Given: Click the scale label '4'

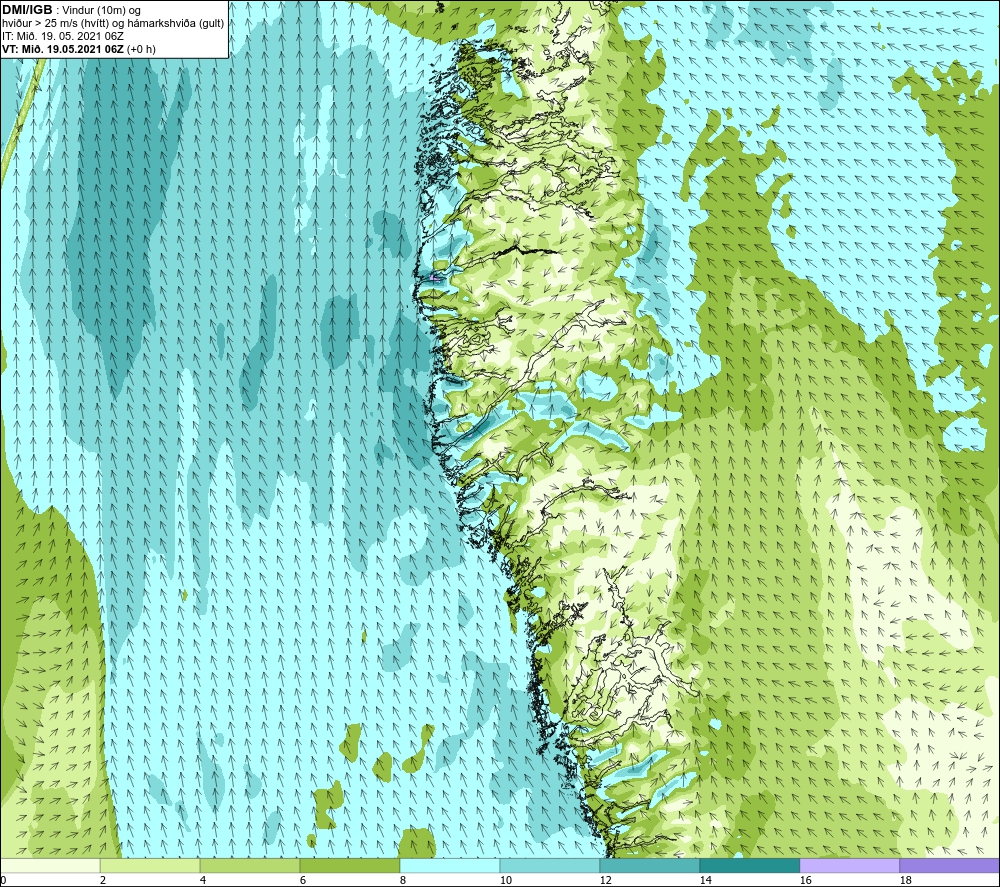Looking at the screenshot, I should click(203, 880).
